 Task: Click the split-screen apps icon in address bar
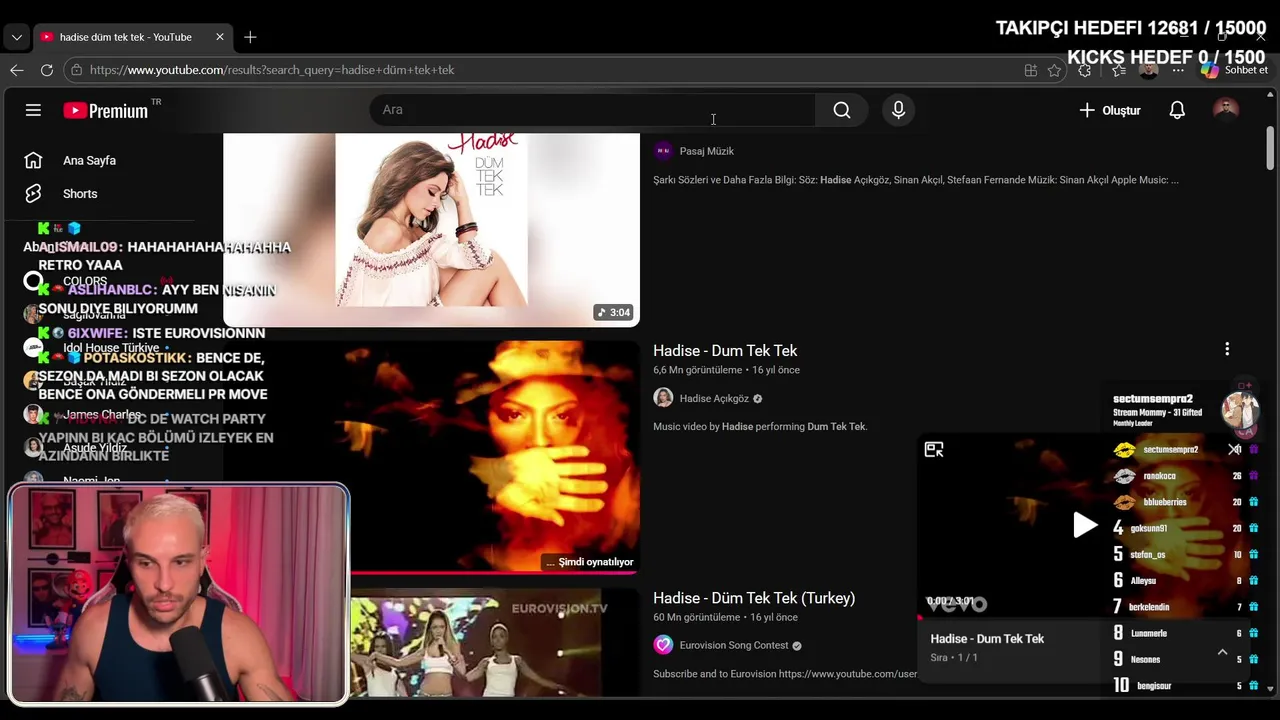pos(1030,70)
